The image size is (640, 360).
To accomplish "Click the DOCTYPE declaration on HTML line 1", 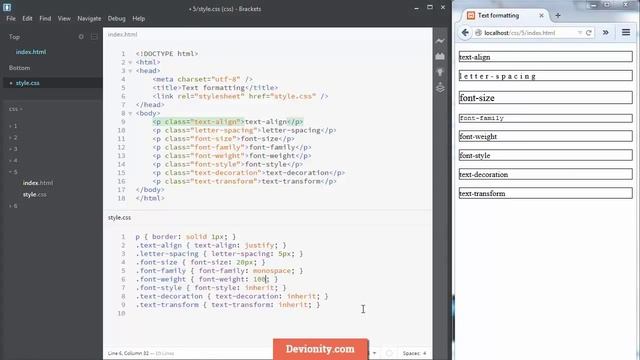I will [167, 53].
